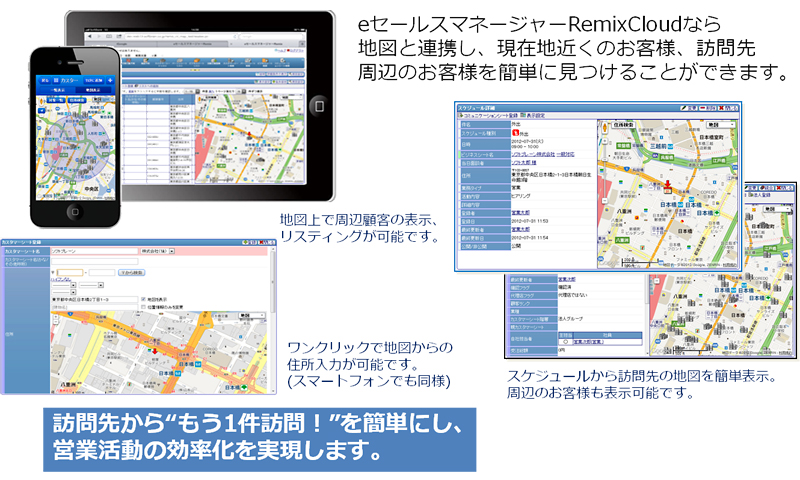
Task: Click the zoom in button on the registration map
Action: 56,317
